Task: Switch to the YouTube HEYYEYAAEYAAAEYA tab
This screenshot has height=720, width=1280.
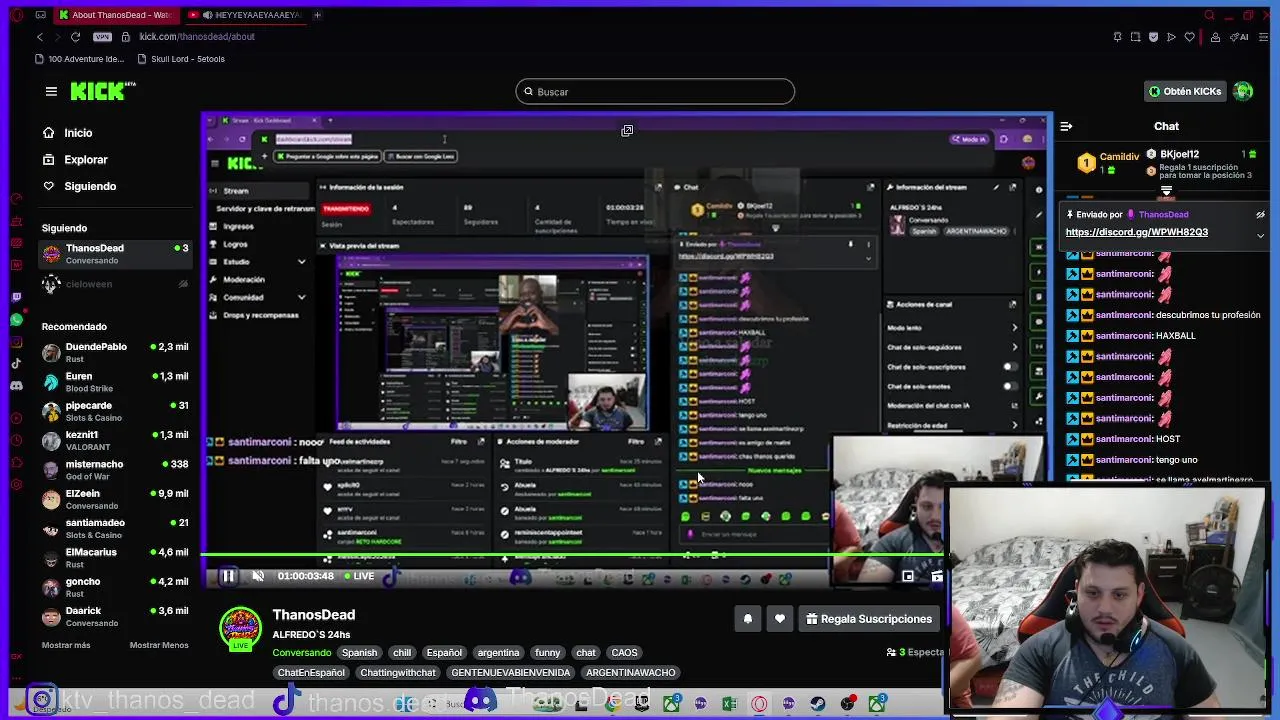Action: (x=244, y=15)
